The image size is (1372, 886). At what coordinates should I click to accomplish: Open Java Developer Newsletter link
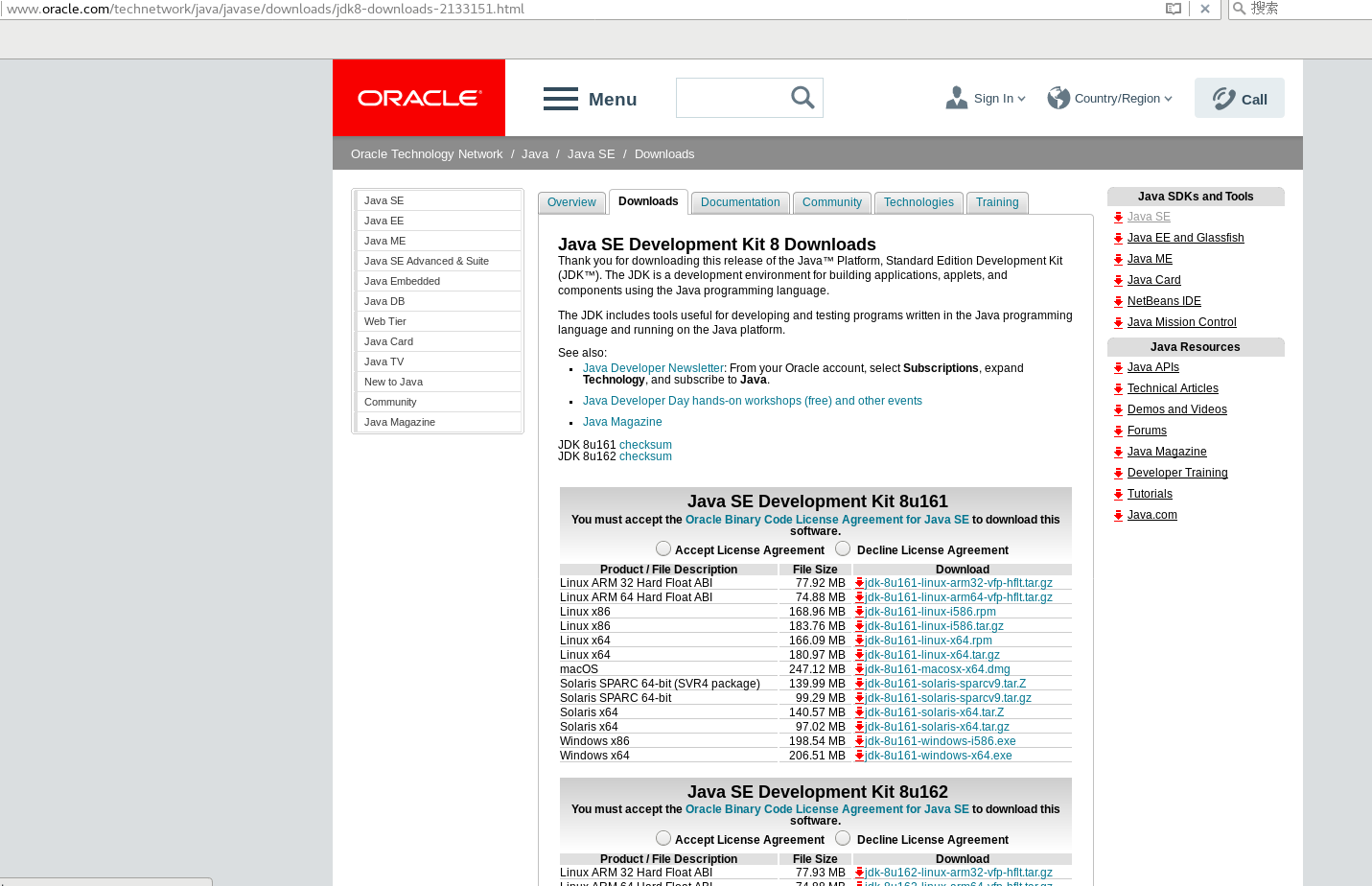(653, 368)
